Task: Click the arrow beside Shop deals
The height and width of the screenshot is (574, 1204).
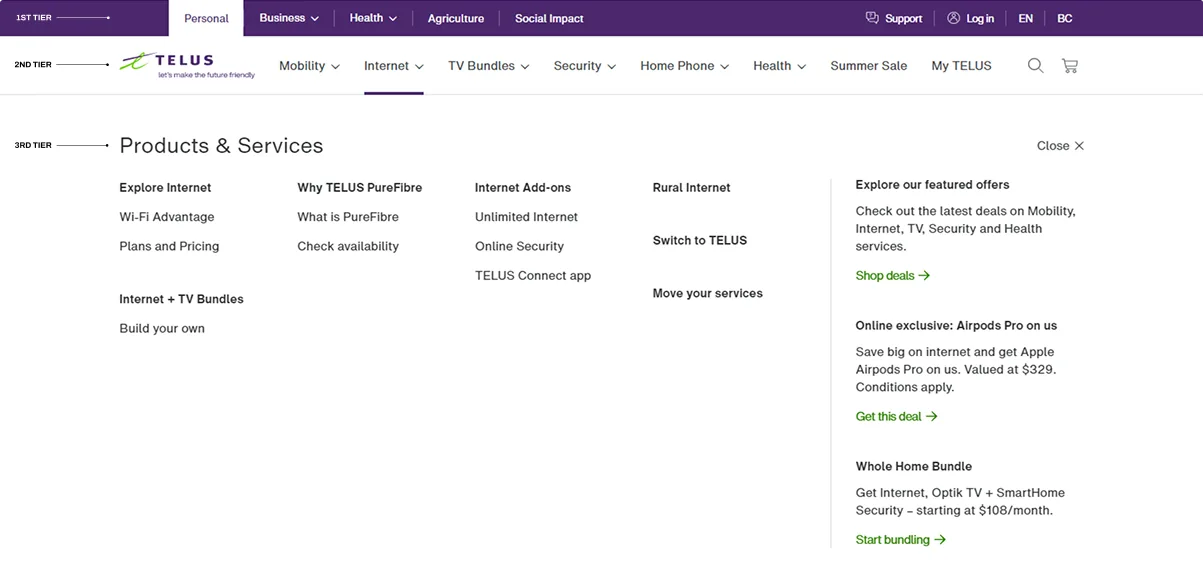Action: click(x=925, y=275)
